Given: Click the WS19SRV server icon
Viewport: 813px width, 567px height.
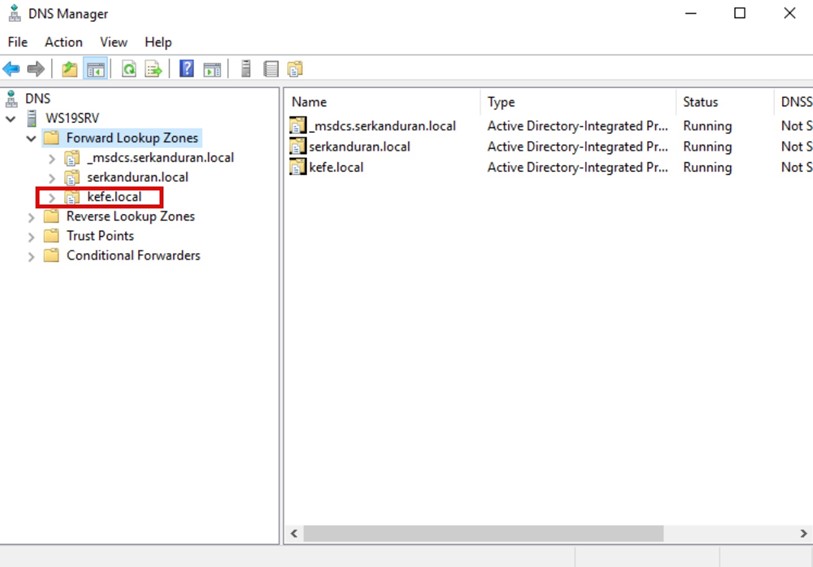Looking at the screenshot, I should click(32, 118).
